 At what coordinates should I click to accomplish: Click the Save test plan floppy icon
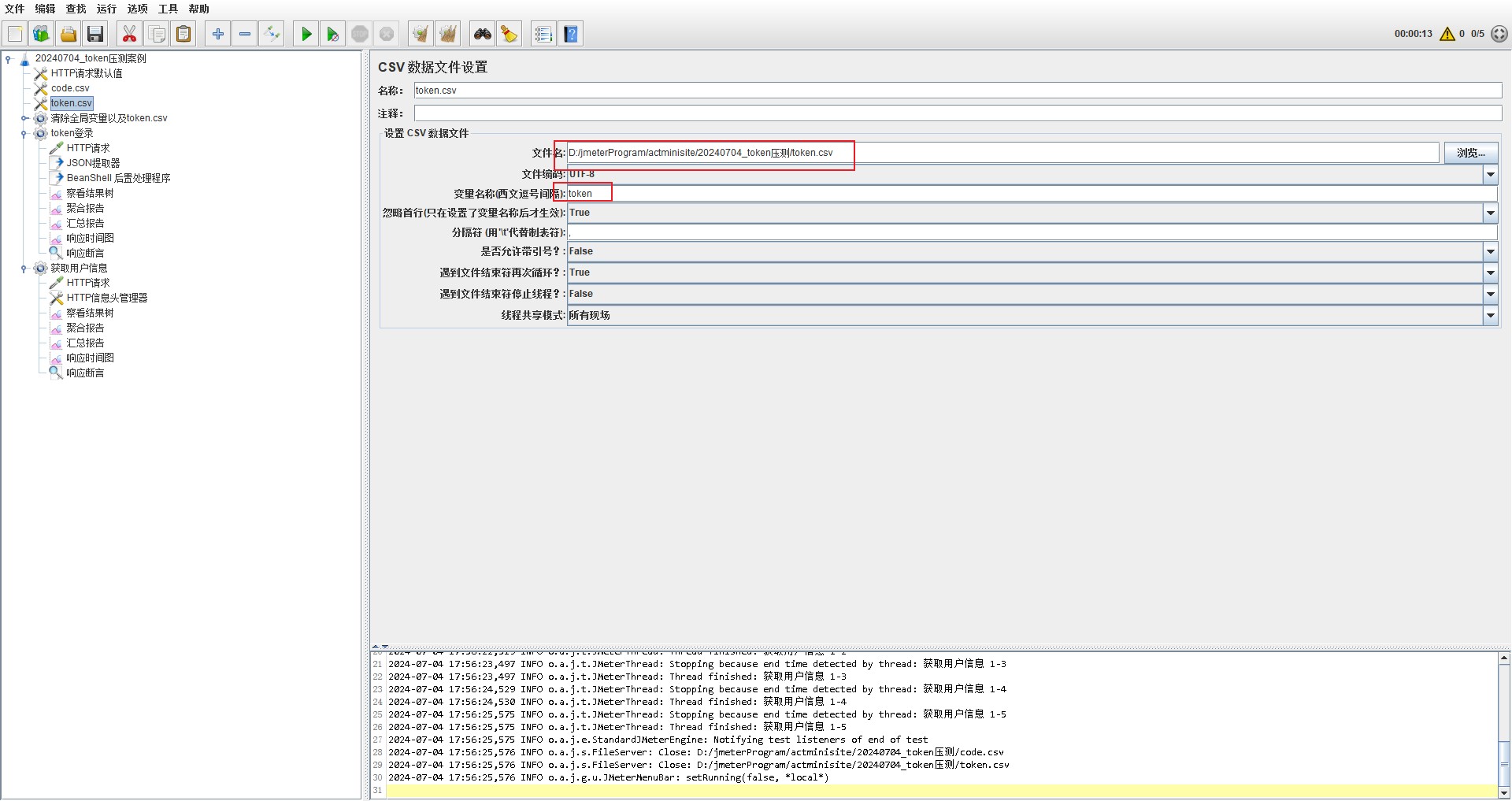tap(95, 34)
